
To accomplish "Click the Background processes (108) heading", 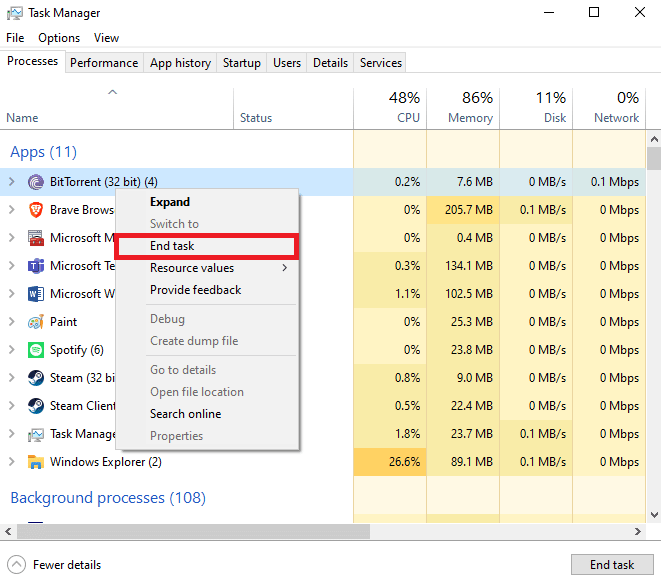I will point(108,498).
